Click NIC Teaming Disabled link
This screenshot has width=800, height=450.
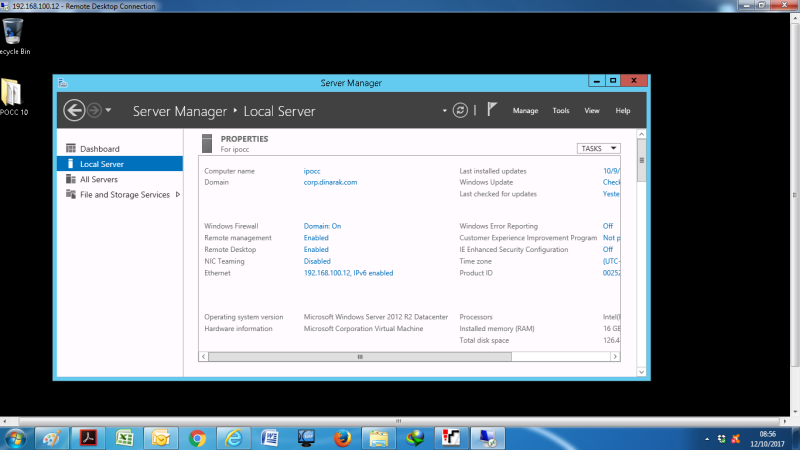click(x=317, y=261)
